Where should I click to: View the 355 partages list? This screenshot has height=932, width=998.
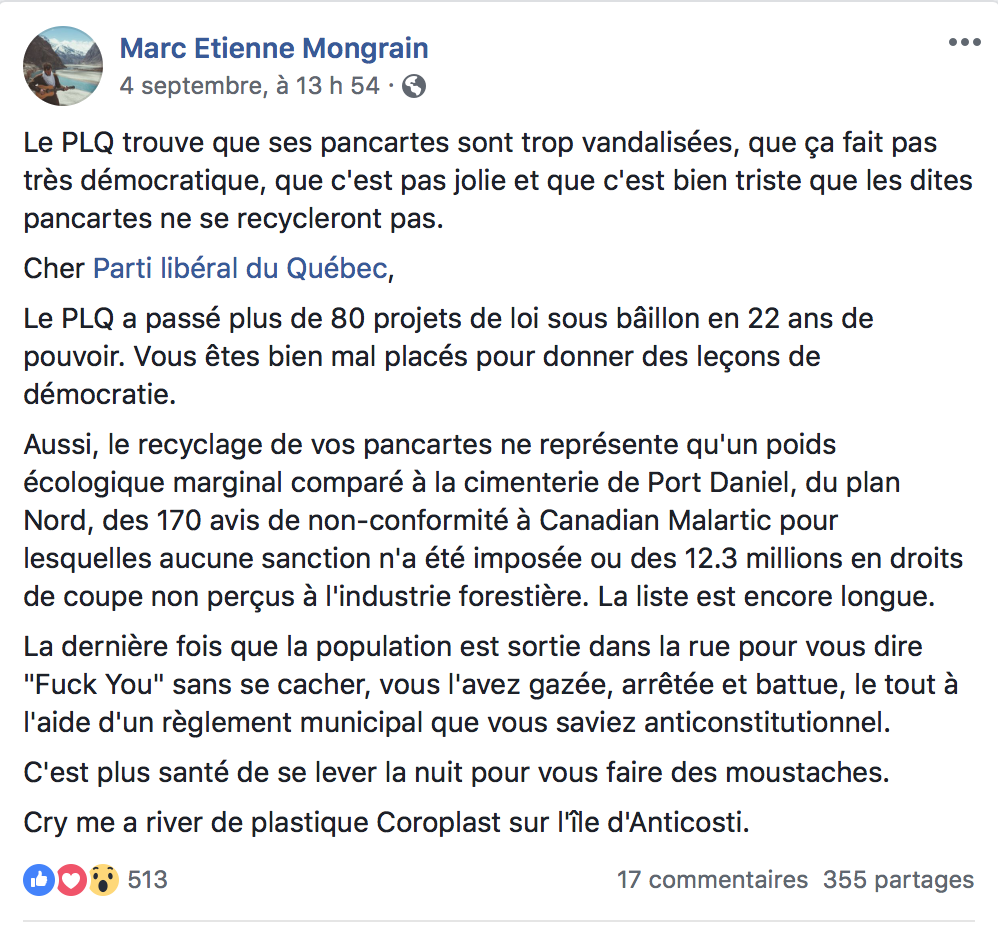point(898,880)
